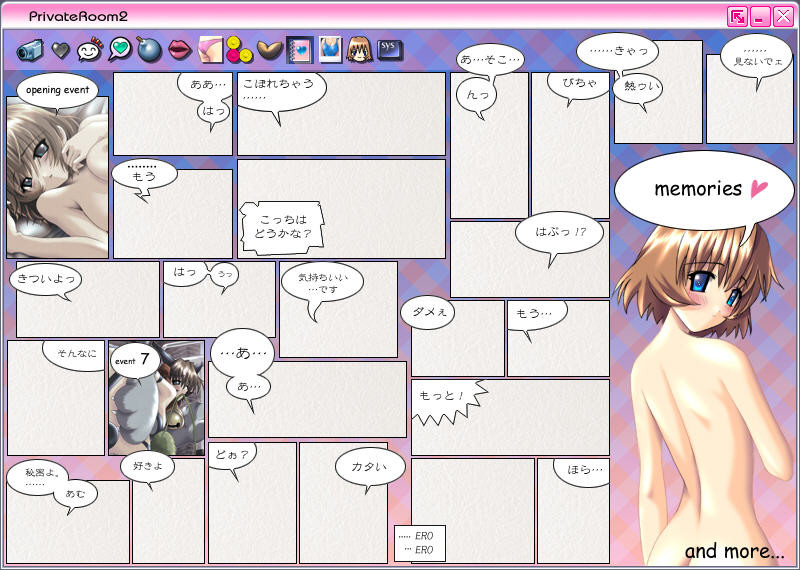Viewport: 800px width, 570px height.
Task: Click the blue photo frame icon
Action: coord(330,49)
